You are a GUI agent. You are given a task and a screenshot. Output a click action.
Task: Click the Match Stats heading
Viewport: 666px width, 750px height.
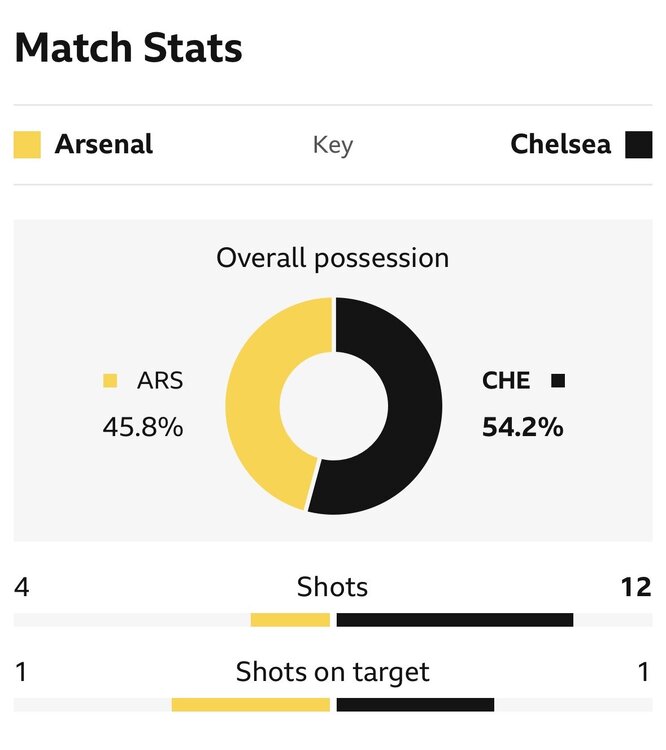coord(128,48)
